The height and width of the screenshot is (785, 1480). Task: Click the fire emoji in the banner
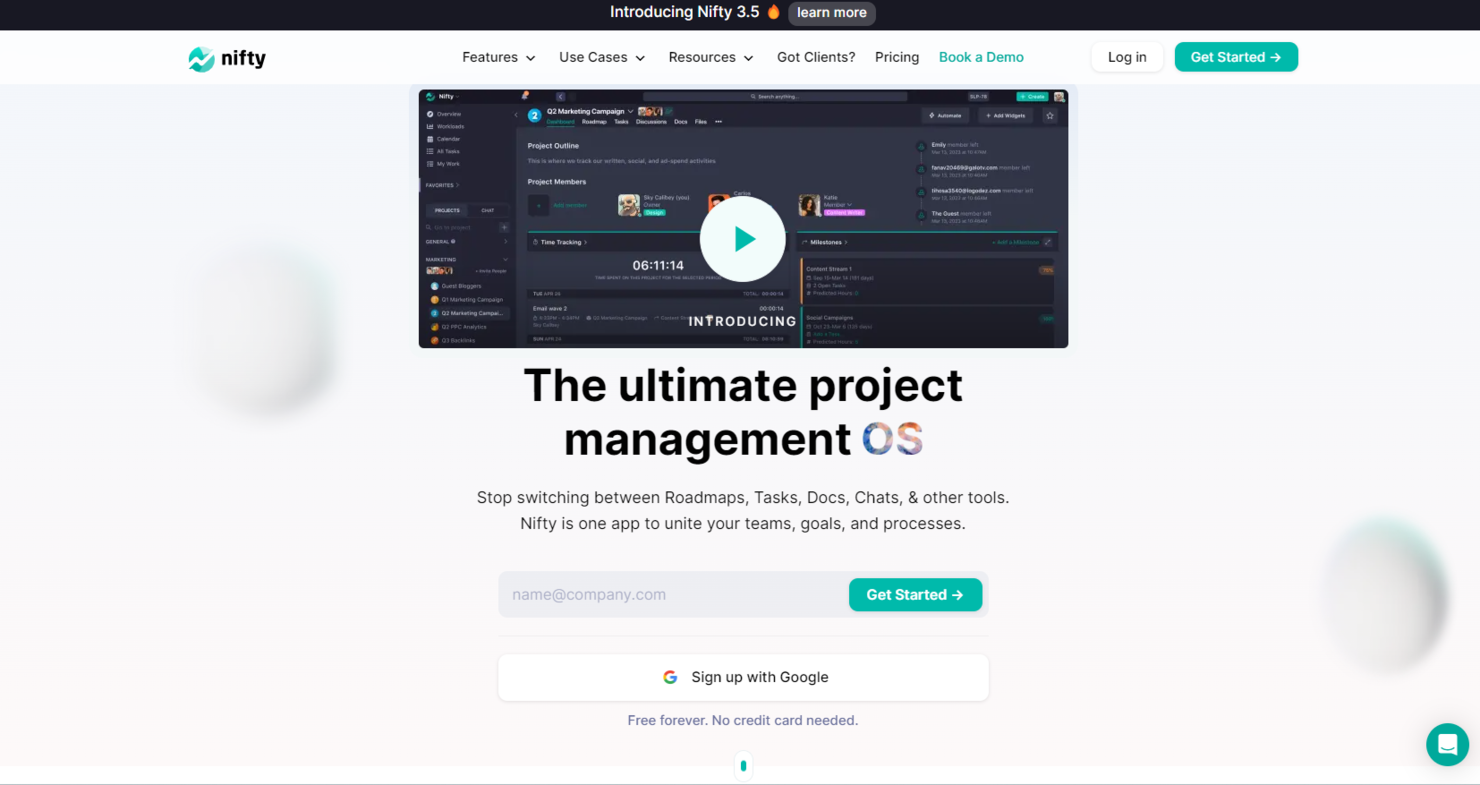coord(773,12)
